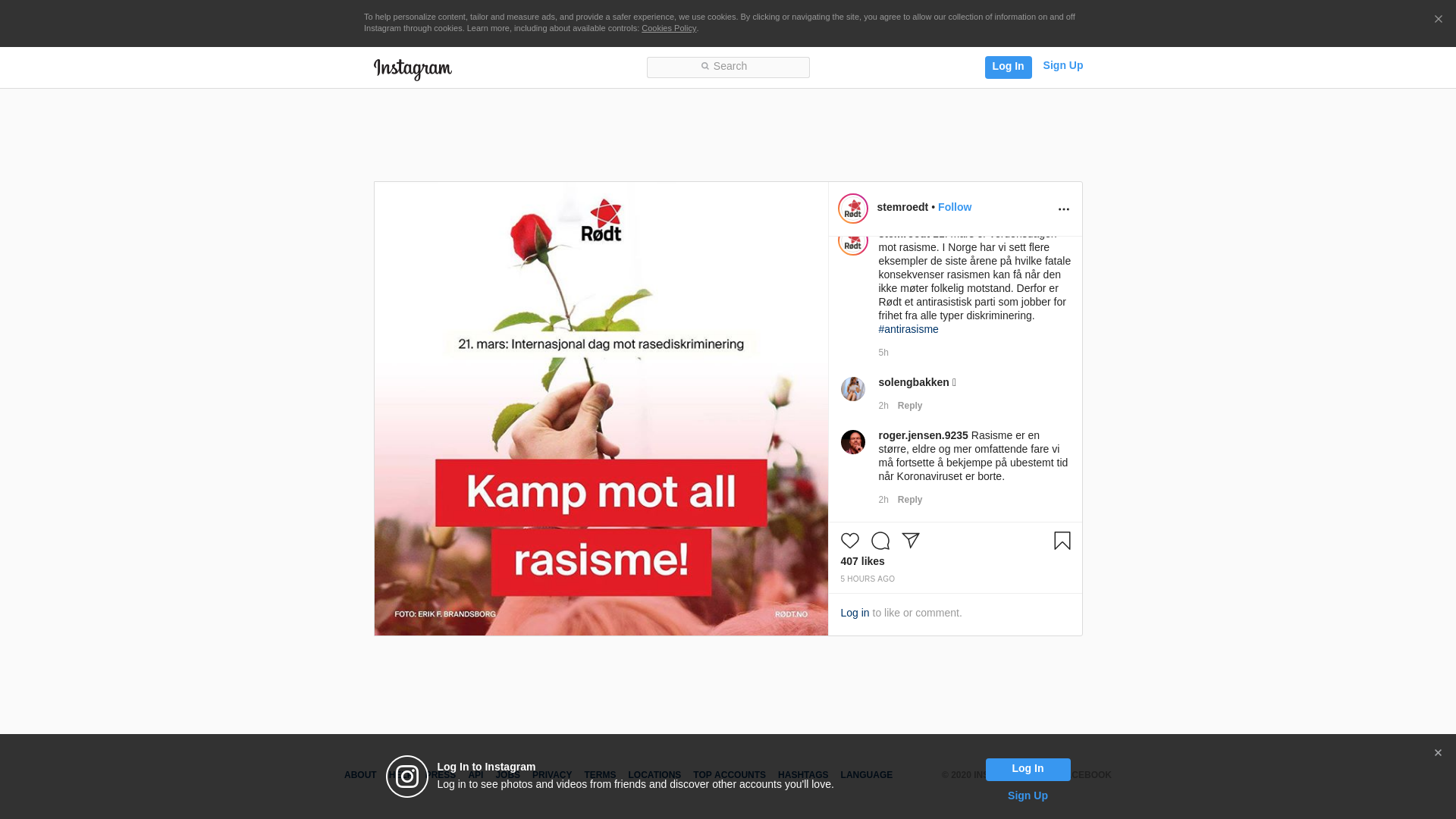
Task: Follow the stemroedt account
Action: [x=954, y=207]
